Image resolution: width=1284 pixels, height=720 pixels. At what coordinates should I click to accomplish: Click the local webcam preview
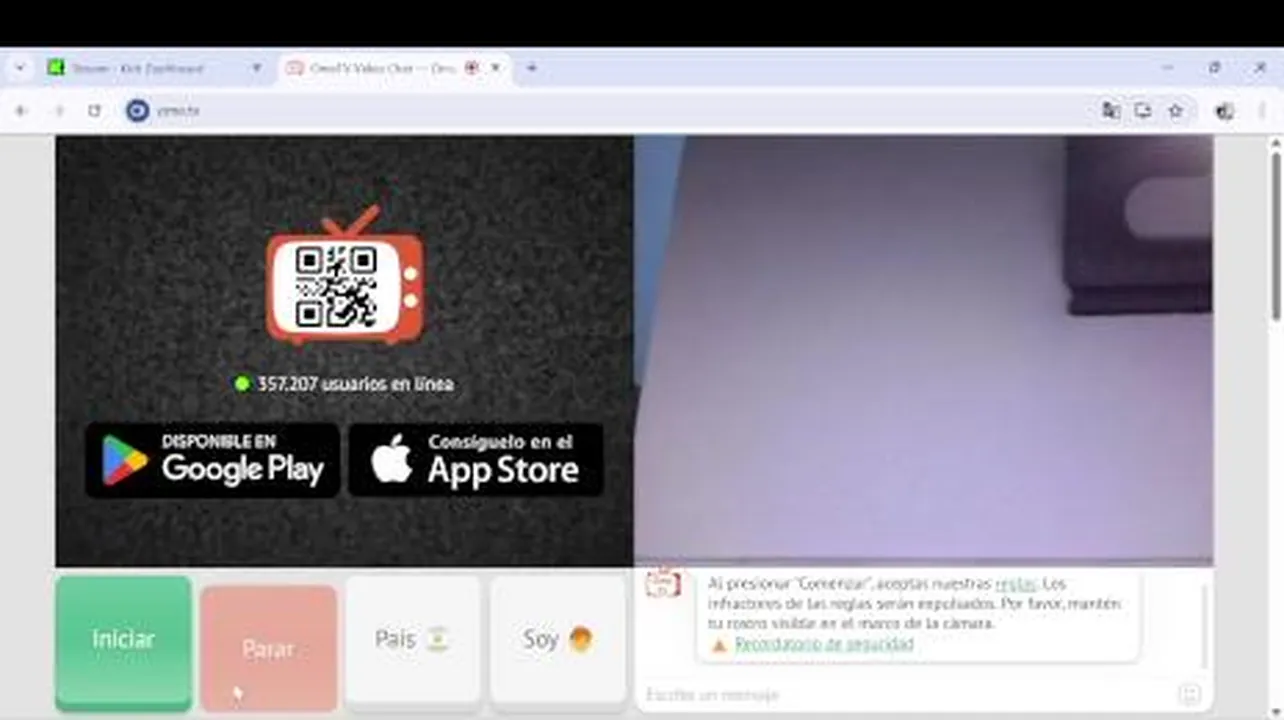tap(924, 350)
